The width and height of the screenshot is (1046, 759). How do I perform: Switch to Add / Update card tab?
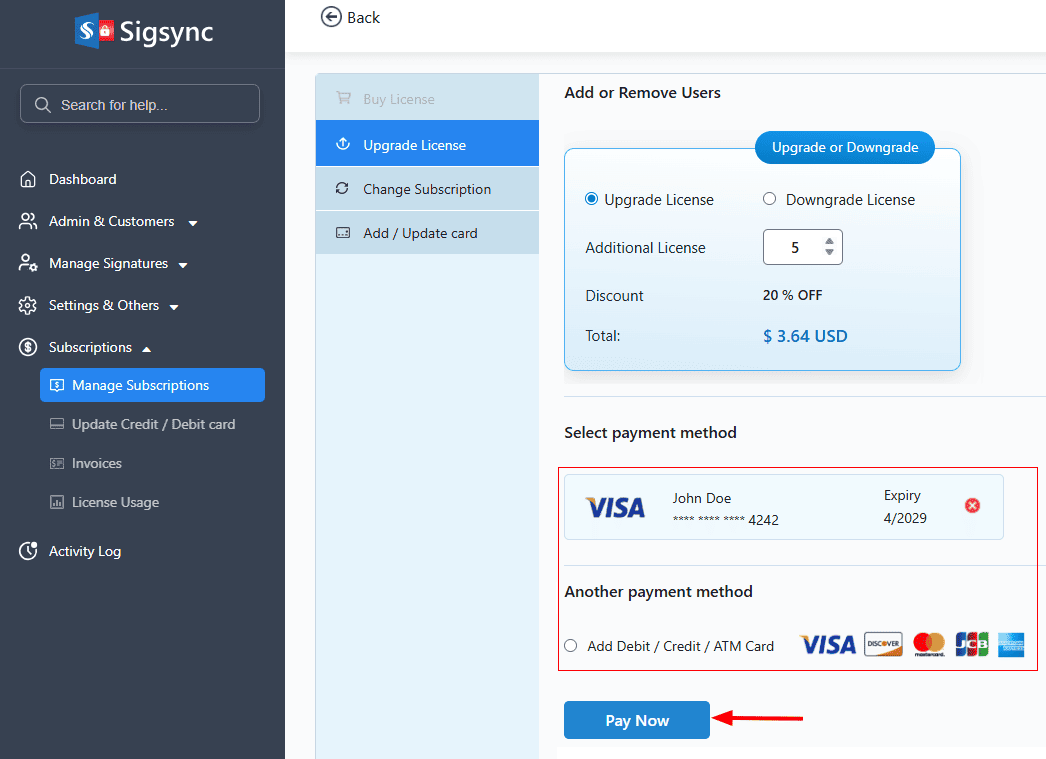click(420, 233)
